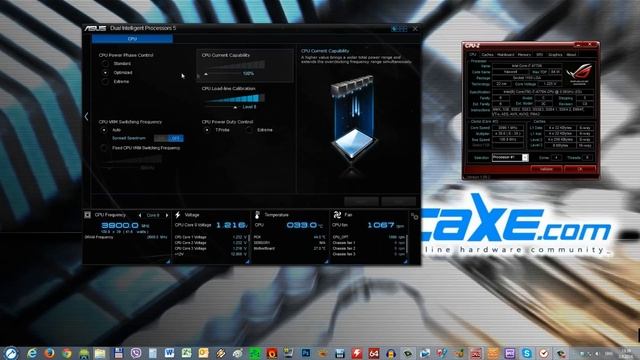
Task: Open the AIDA64 taskbar icon
Action: point(373,353)
